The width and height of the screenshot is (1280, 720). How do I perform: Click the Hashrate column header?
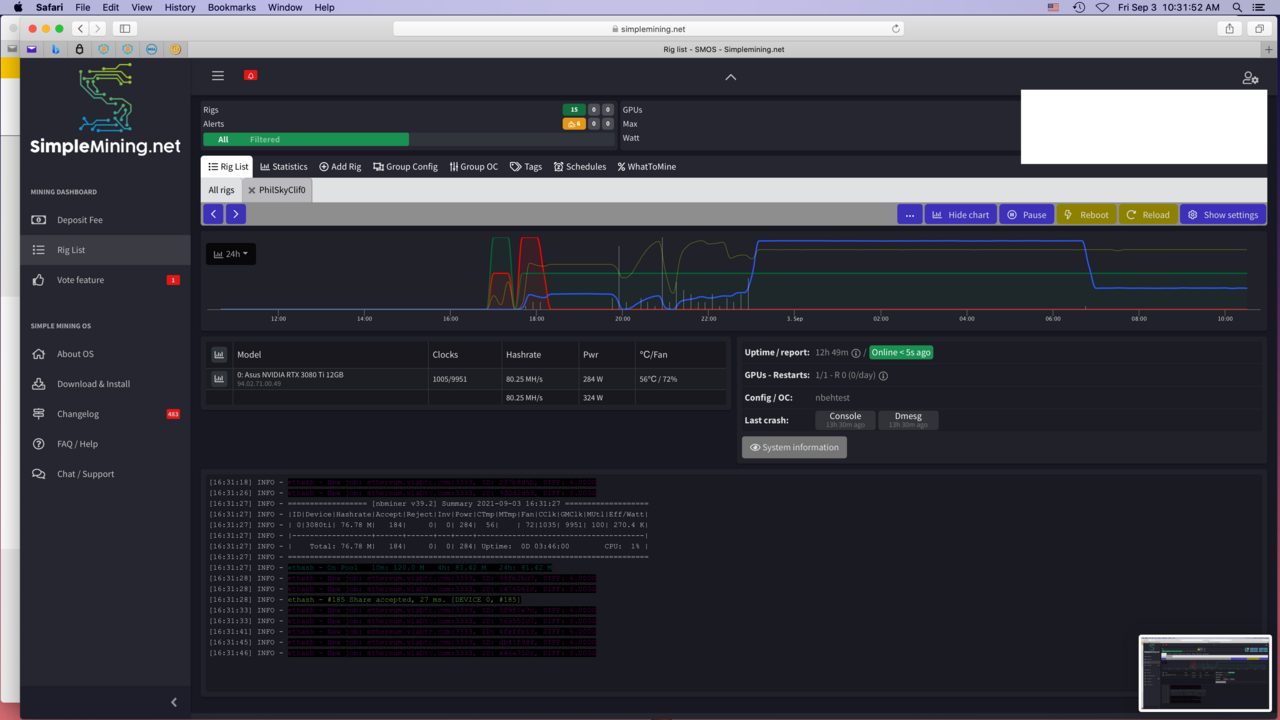(x=524, y=355)
